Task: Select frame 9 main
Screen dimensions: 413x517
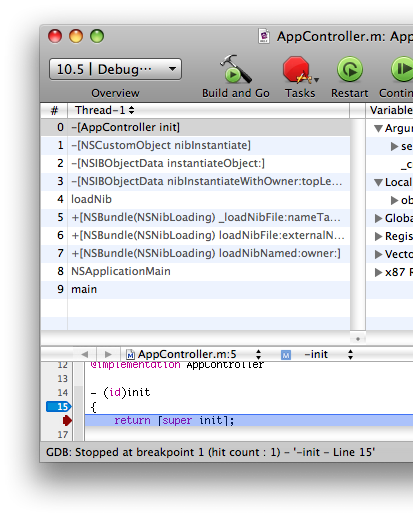Action: click(x=195, y=289)
